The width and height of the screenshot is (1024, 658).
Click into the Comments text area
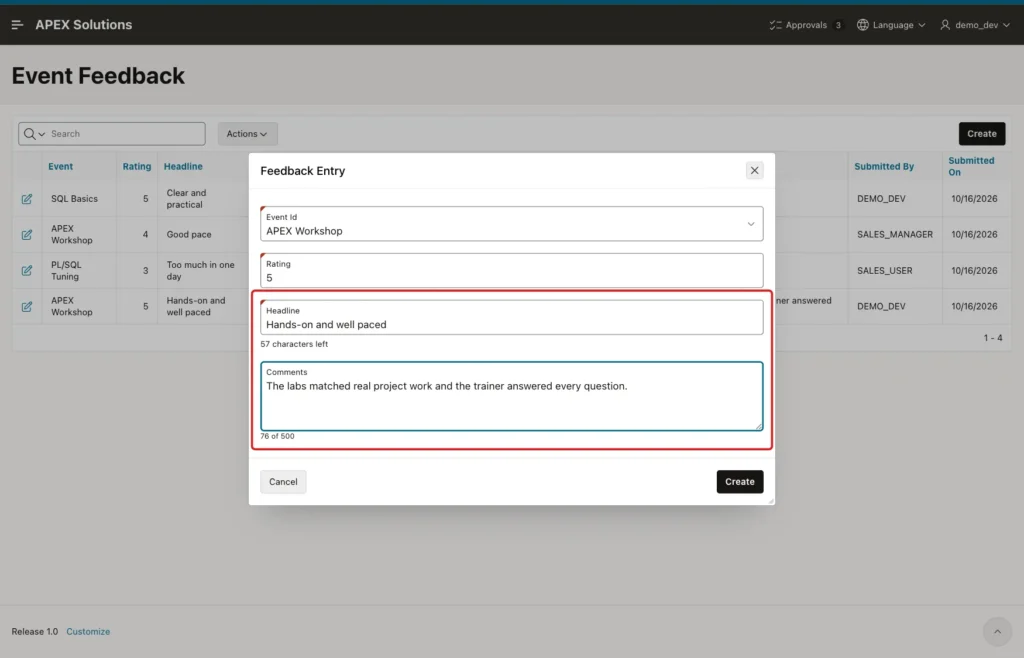[511, 396]
